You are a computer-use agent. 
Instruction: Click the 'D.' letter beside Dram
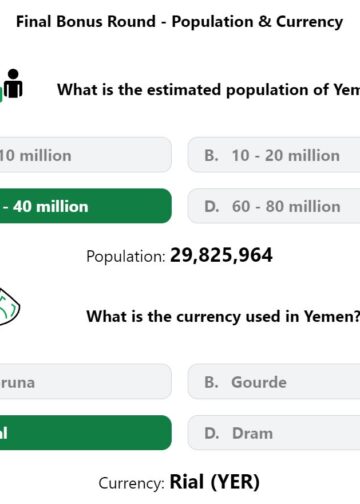pos(212,433)
